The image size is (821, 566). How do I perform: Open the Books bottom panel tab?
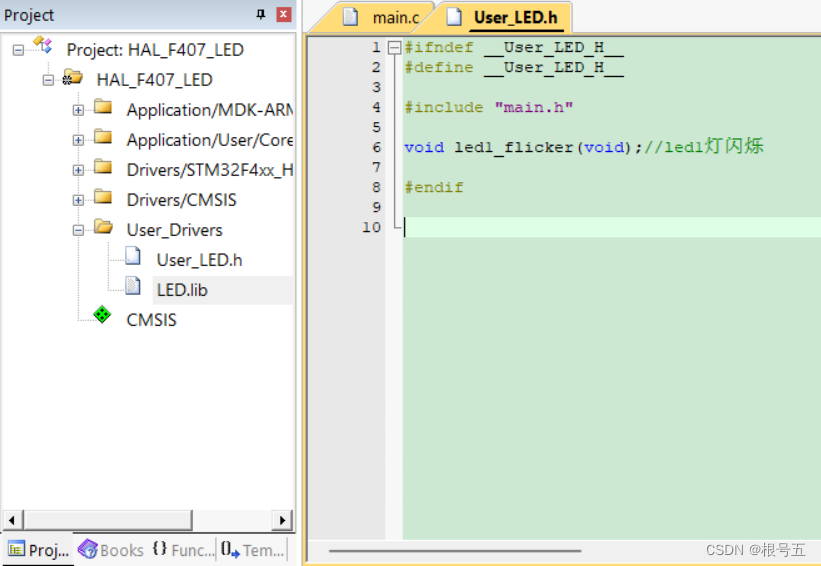[111, 550]
